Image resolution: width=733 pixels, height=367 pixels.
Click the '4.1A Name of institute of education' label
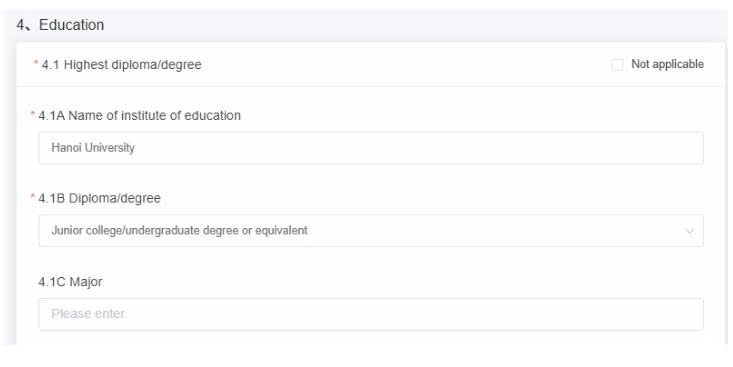[139, 115]
